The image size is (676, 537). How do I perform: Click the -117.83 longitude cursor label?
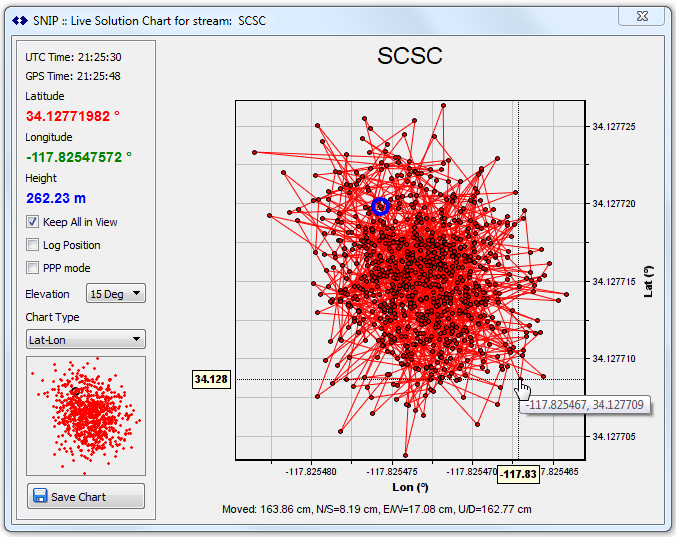click(x=518, y=474)
